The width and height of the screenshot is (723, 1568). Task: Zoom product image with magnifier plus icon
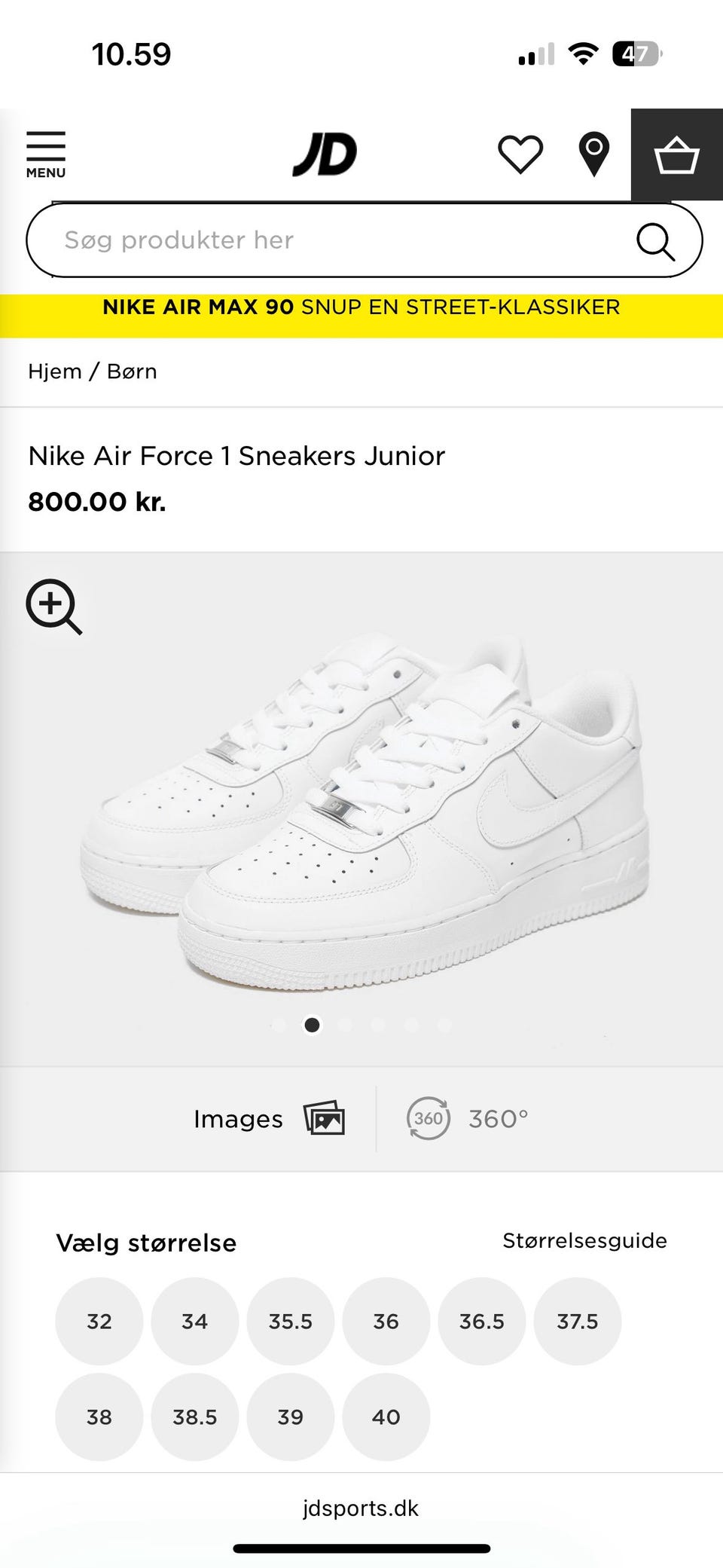[53, 607]
